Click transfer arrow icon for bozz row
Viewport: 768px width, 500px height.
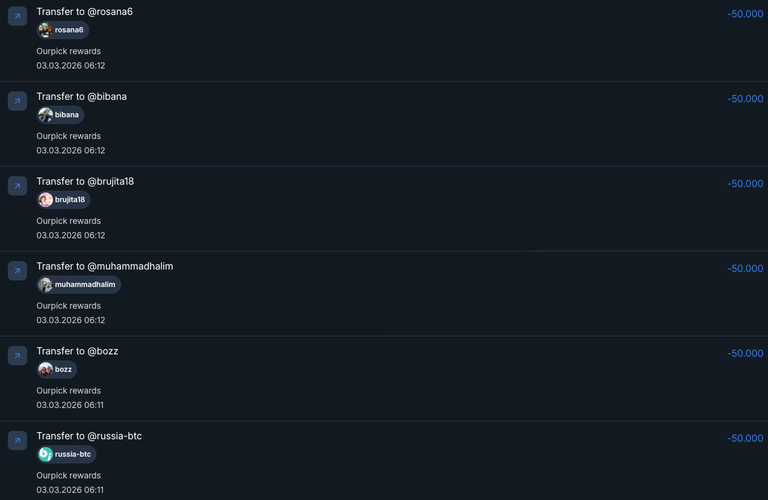(x=17, y=356)
